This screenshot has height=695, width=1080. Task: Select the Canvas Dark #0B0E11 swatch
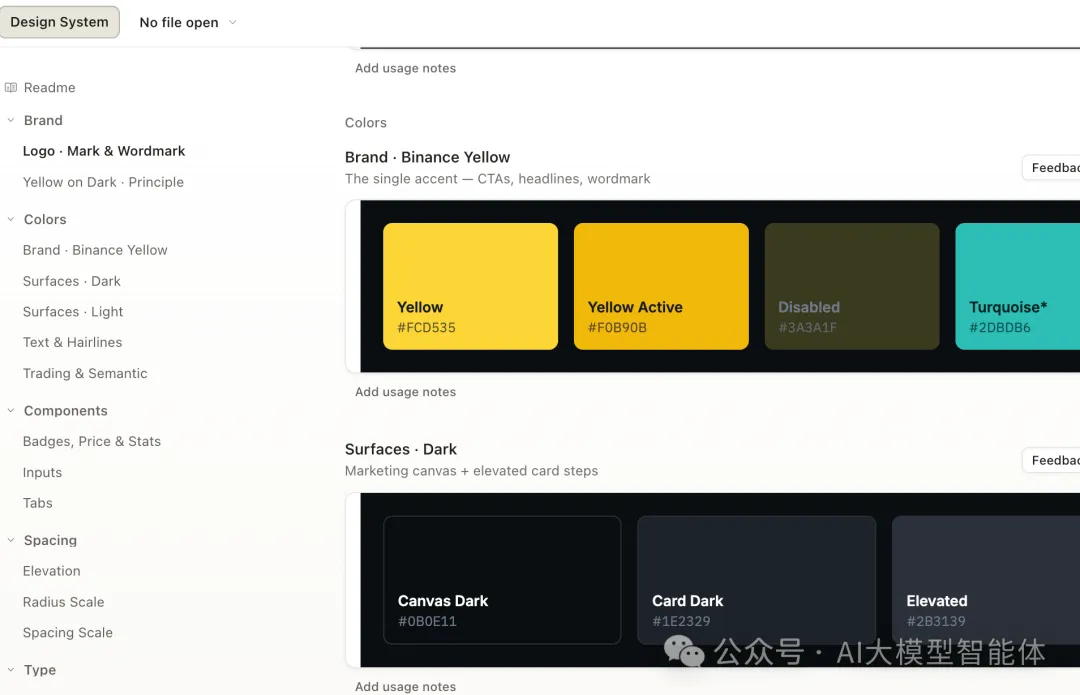tap(502, 580)
